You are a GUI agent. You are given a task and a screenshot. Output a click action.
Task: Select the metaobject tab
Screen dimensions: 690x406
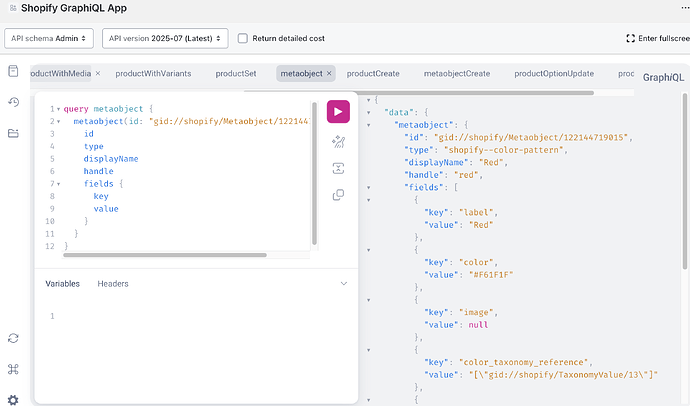click(x=301, y=73)
